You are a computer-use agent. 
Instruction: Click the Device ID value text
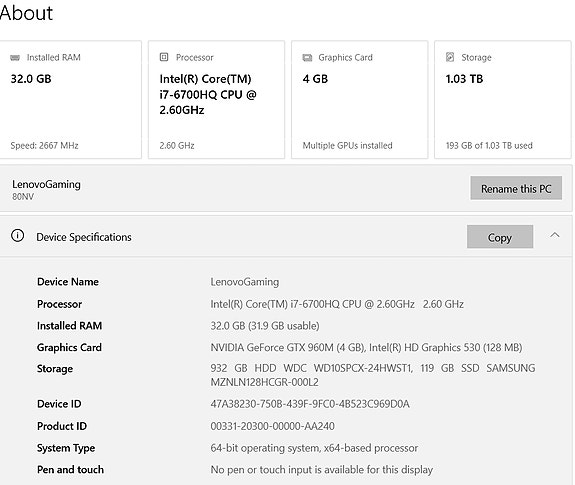(x=310, y=404)
